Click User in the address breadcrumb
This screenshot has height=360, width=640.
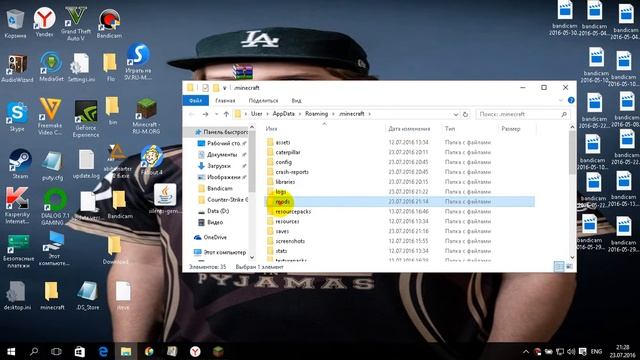click(x=256, y=114)
